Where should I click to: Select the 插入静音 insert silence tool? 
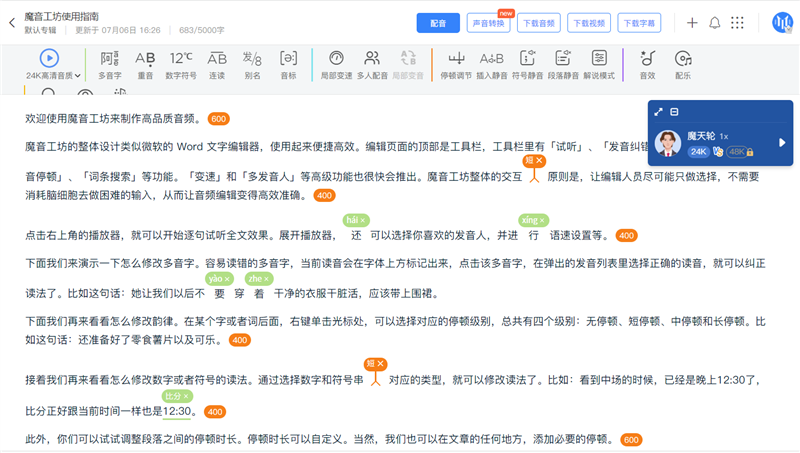click(x=491, y=64)
